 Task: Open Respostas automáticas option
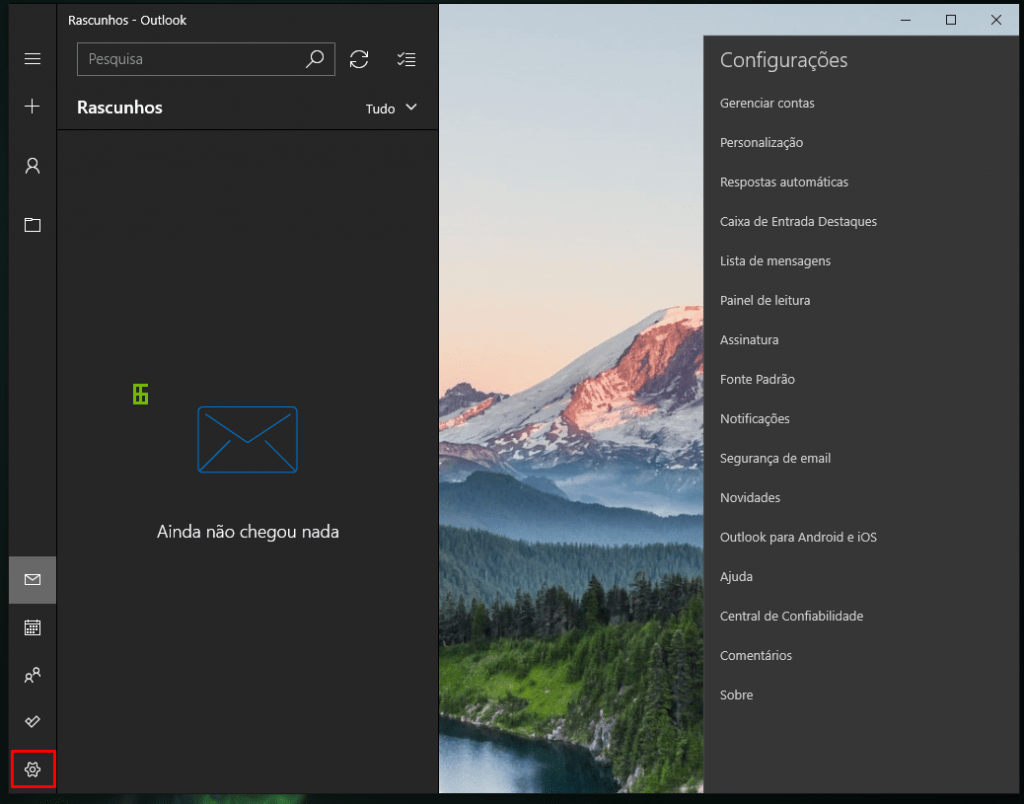click(784, 182)
